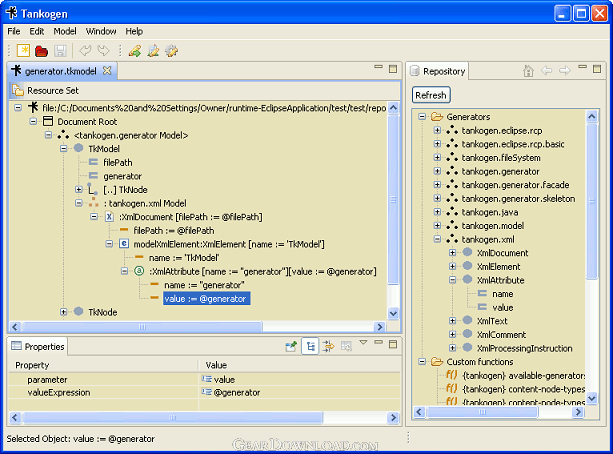Screen dimensions: 613x454
Task: Click the parameter value cell
Action: [299, 379]
